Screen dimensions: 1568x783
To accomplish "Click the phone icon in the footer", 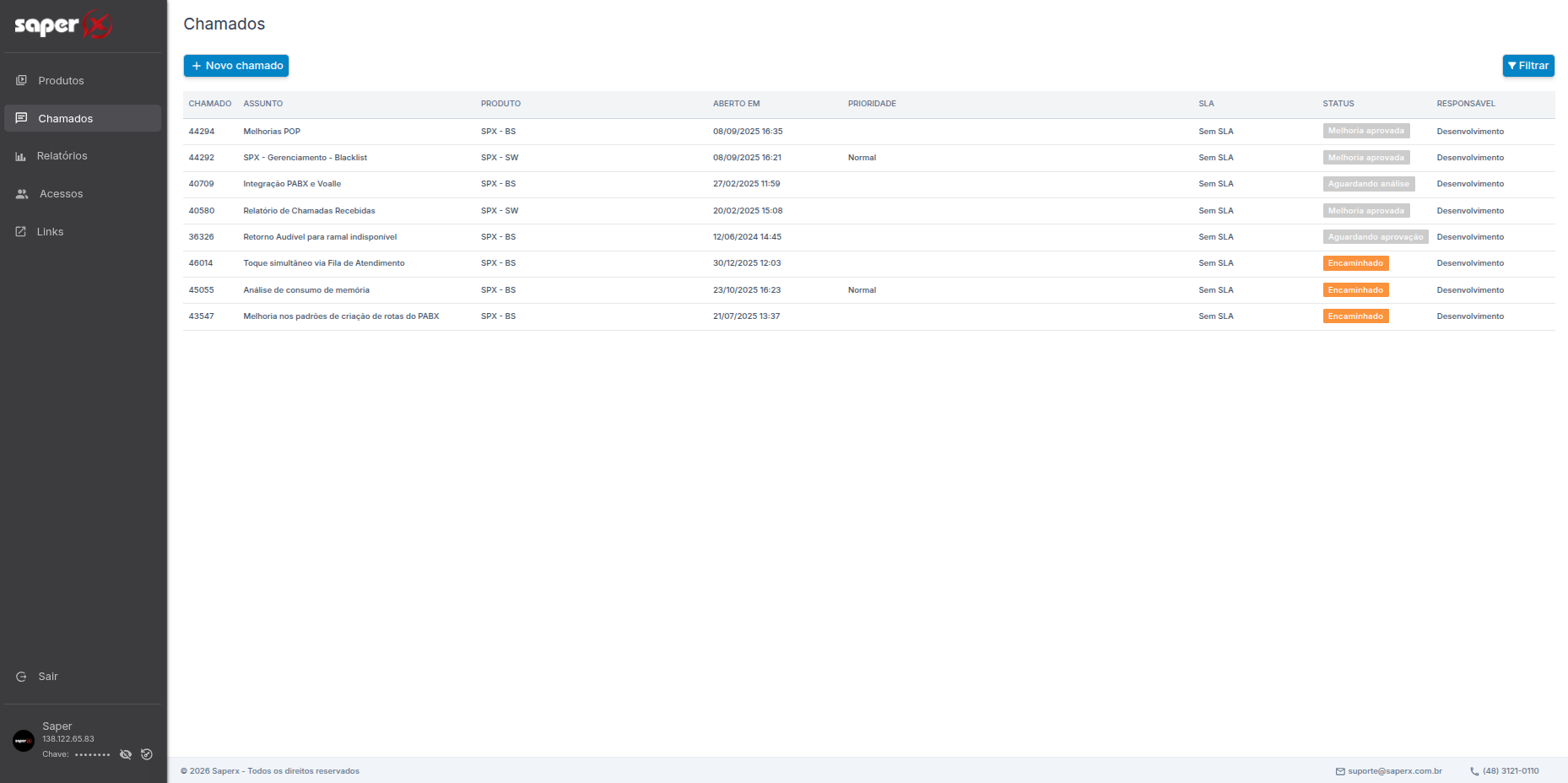I will tap(1474, 771).
